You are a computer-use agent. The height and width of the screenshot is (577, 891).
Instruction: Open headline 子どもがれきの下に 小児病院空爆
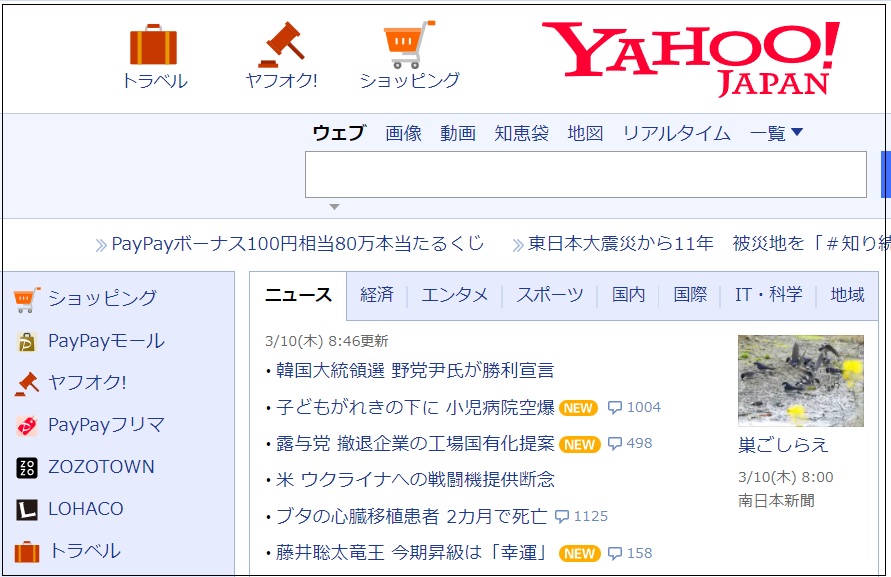pyautogui.click(x=415, y=408)
